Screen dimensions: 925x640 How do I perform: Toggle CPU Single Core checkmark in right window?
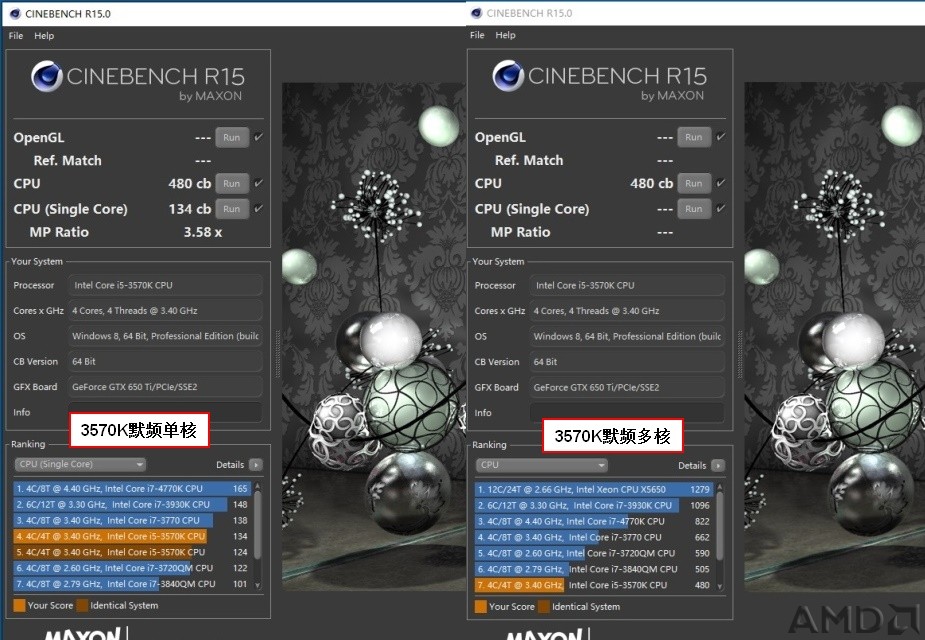[x=720, y=208]
